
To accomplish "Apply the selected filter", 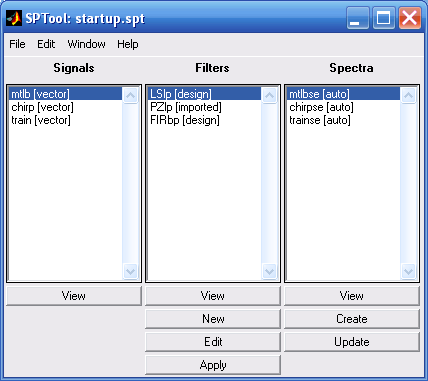I will pos(213,365).
